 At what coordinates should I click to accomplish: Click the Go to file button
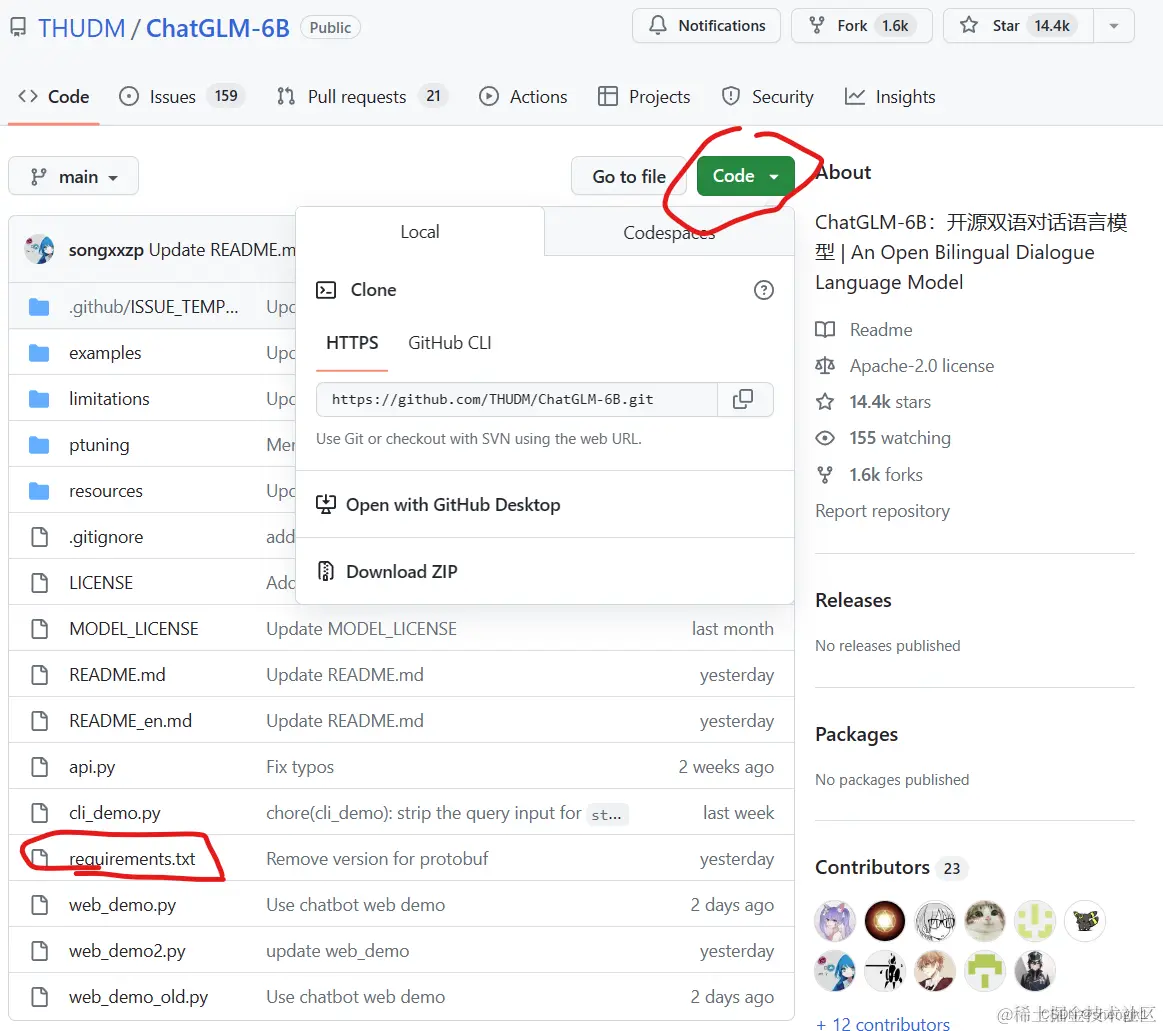(x=629, y=177)
